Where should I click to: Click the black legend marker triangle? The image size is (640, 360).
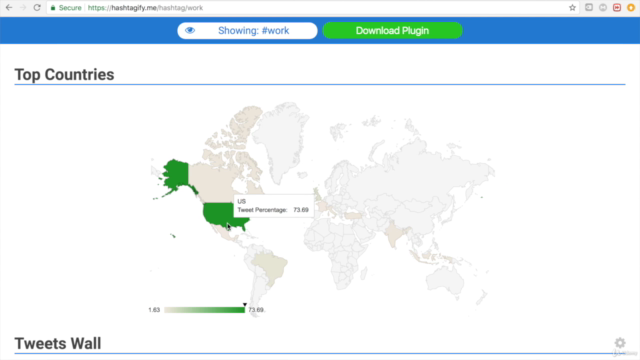244,304
